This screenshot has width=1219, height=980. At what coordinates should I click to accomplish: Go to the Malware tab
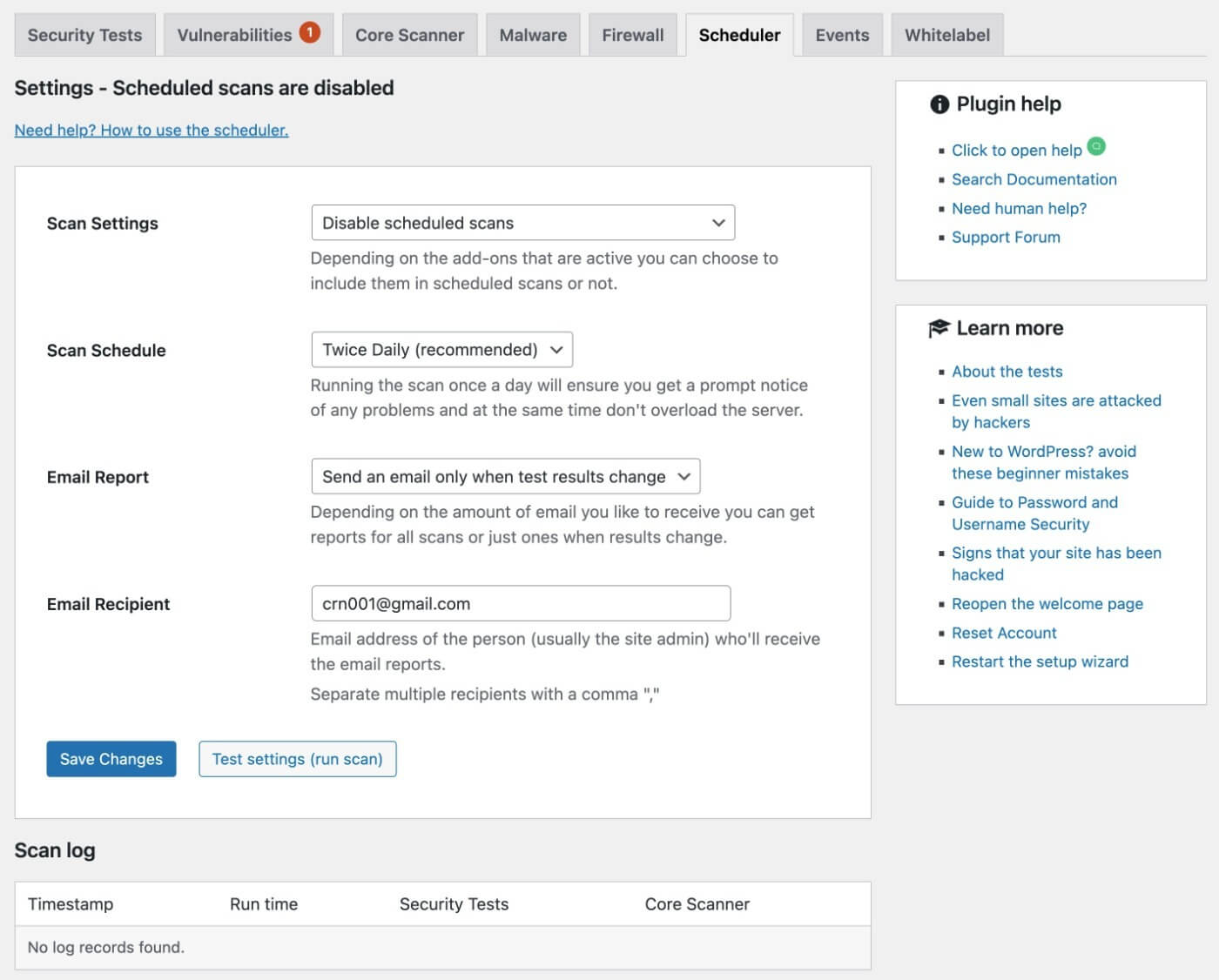pyautogui.click(x=533, y=35)
